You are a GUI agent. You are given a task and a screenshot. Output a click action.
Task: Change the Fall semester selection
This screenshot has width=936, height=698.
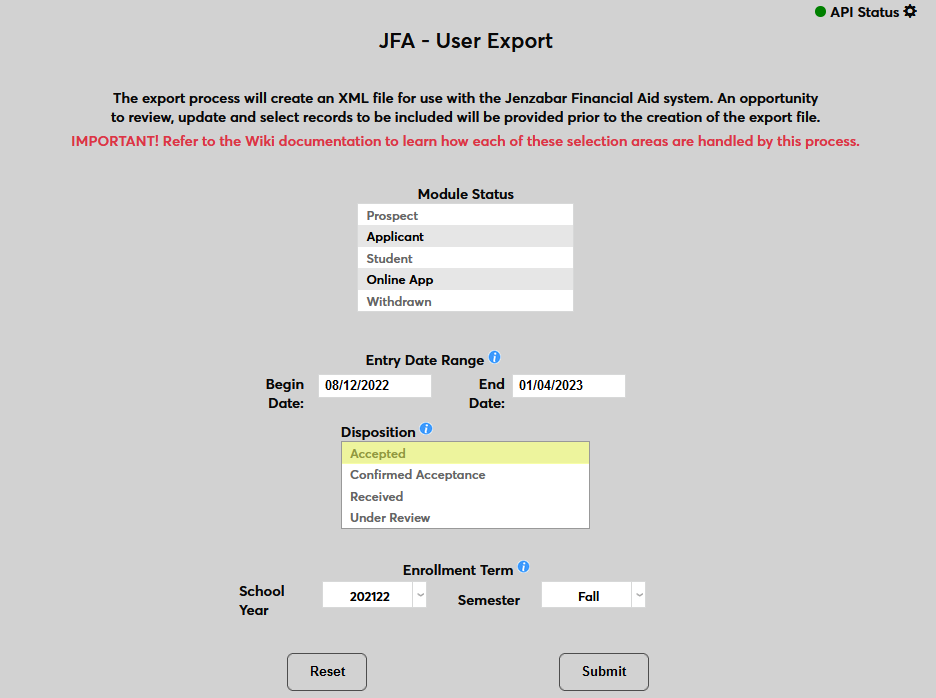pos(593,594)
